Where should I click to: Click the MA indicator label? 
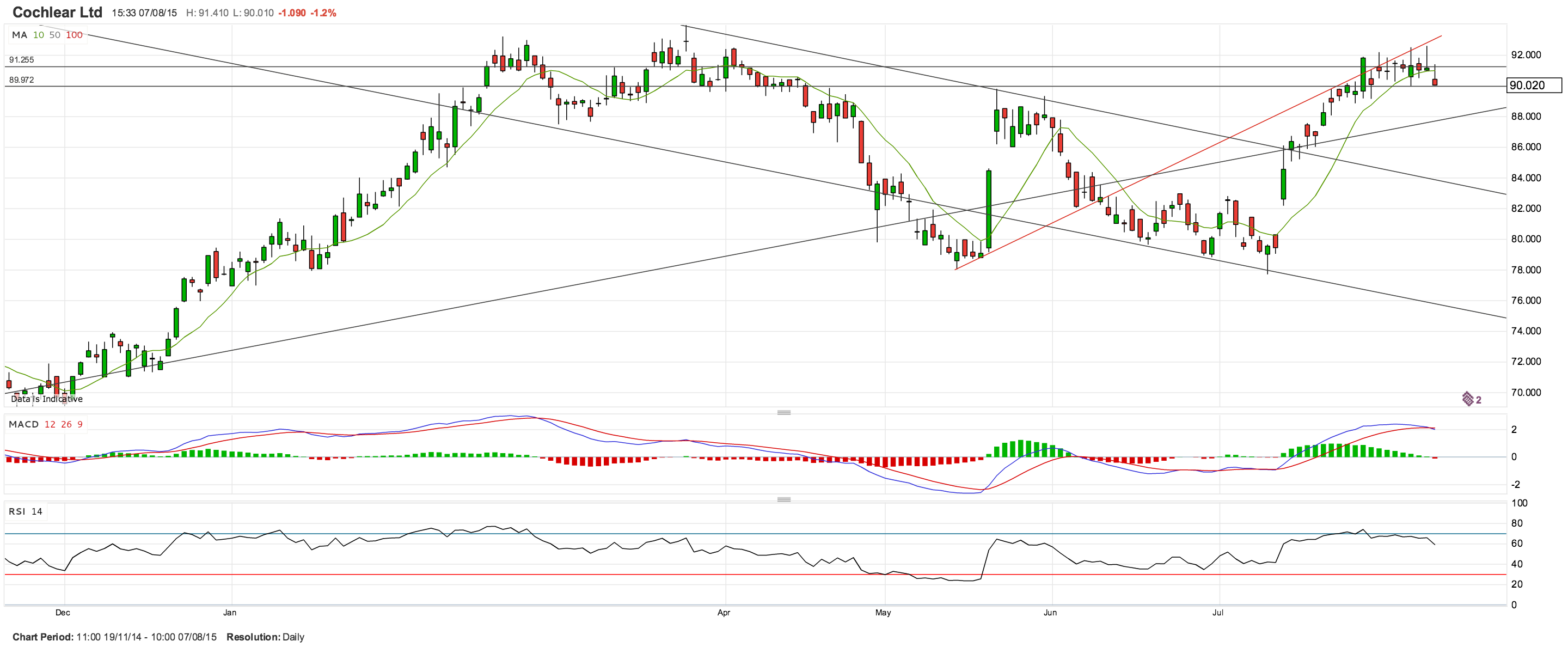(x=20, y=35)
